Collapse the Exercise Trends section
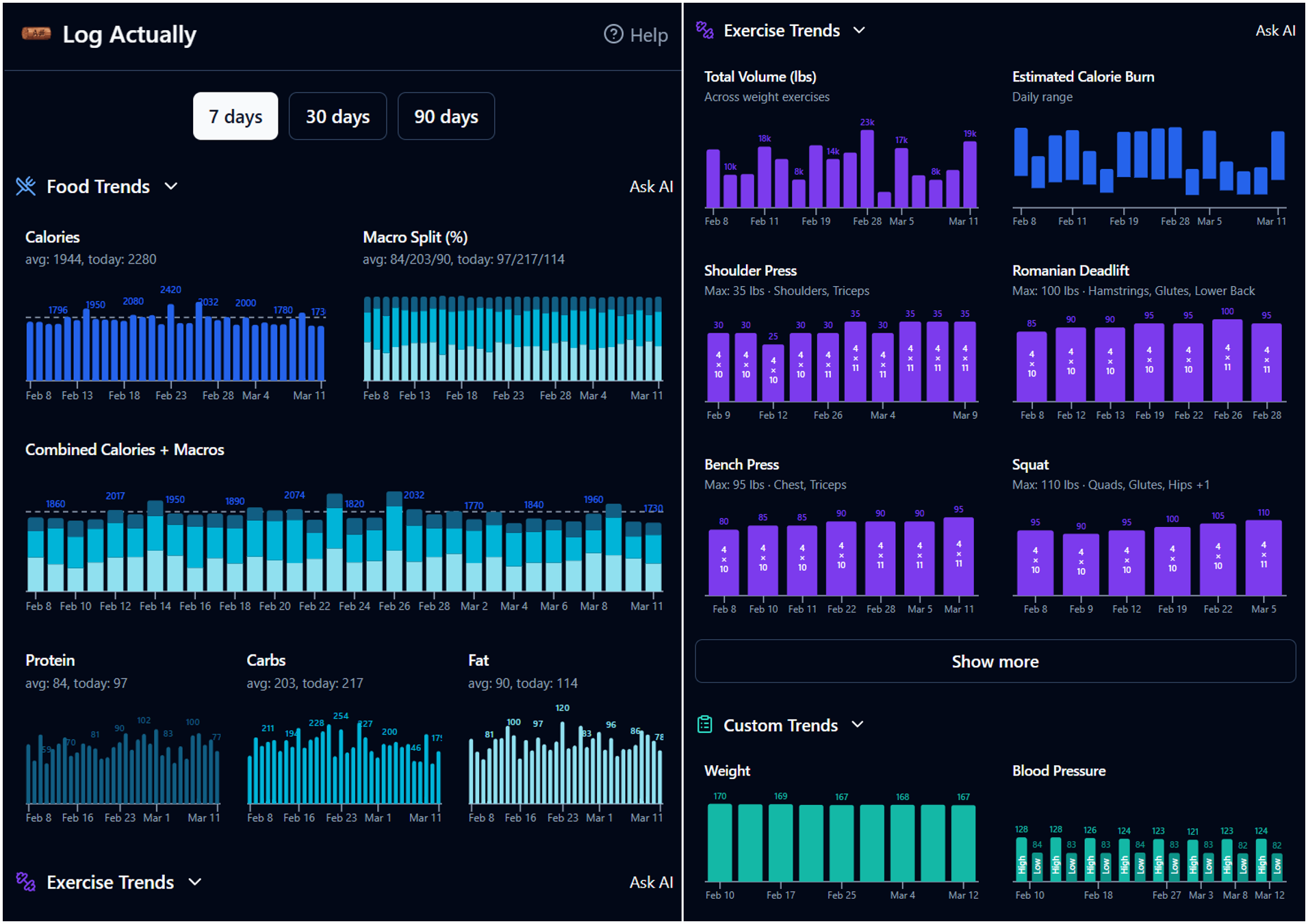The width and height of the screenshot is (1308, 924). [860, 30]
